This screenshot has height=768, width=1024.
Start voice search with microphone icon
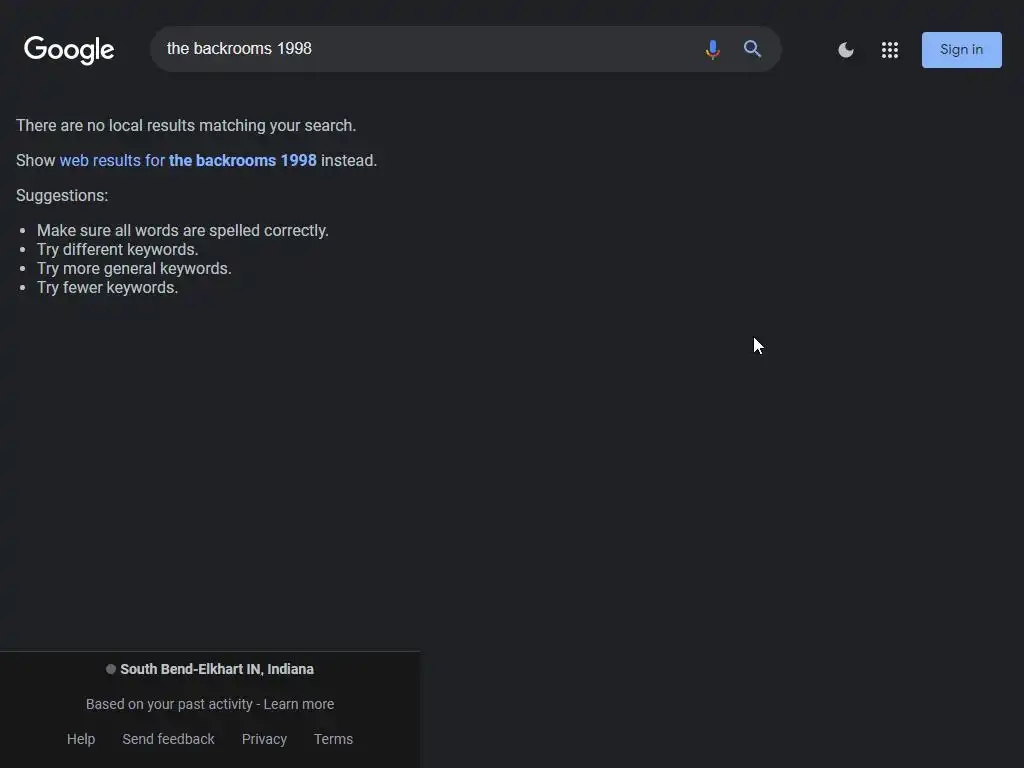pyautogui.click(x=712, y=50)
